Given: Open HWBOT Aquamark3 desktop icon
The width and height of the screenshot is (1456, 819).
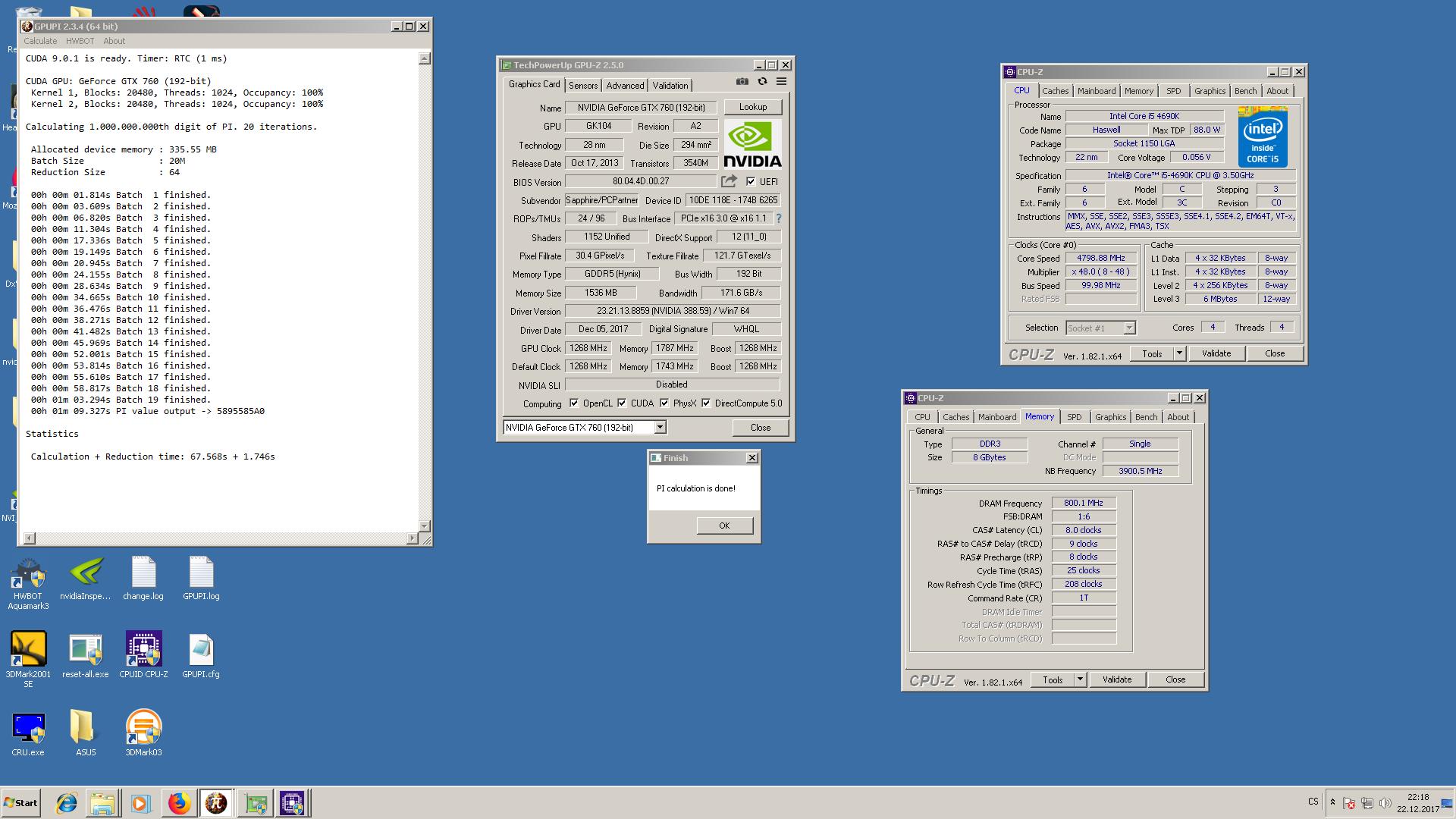Looking at the screenshot, I should [28, 583].
